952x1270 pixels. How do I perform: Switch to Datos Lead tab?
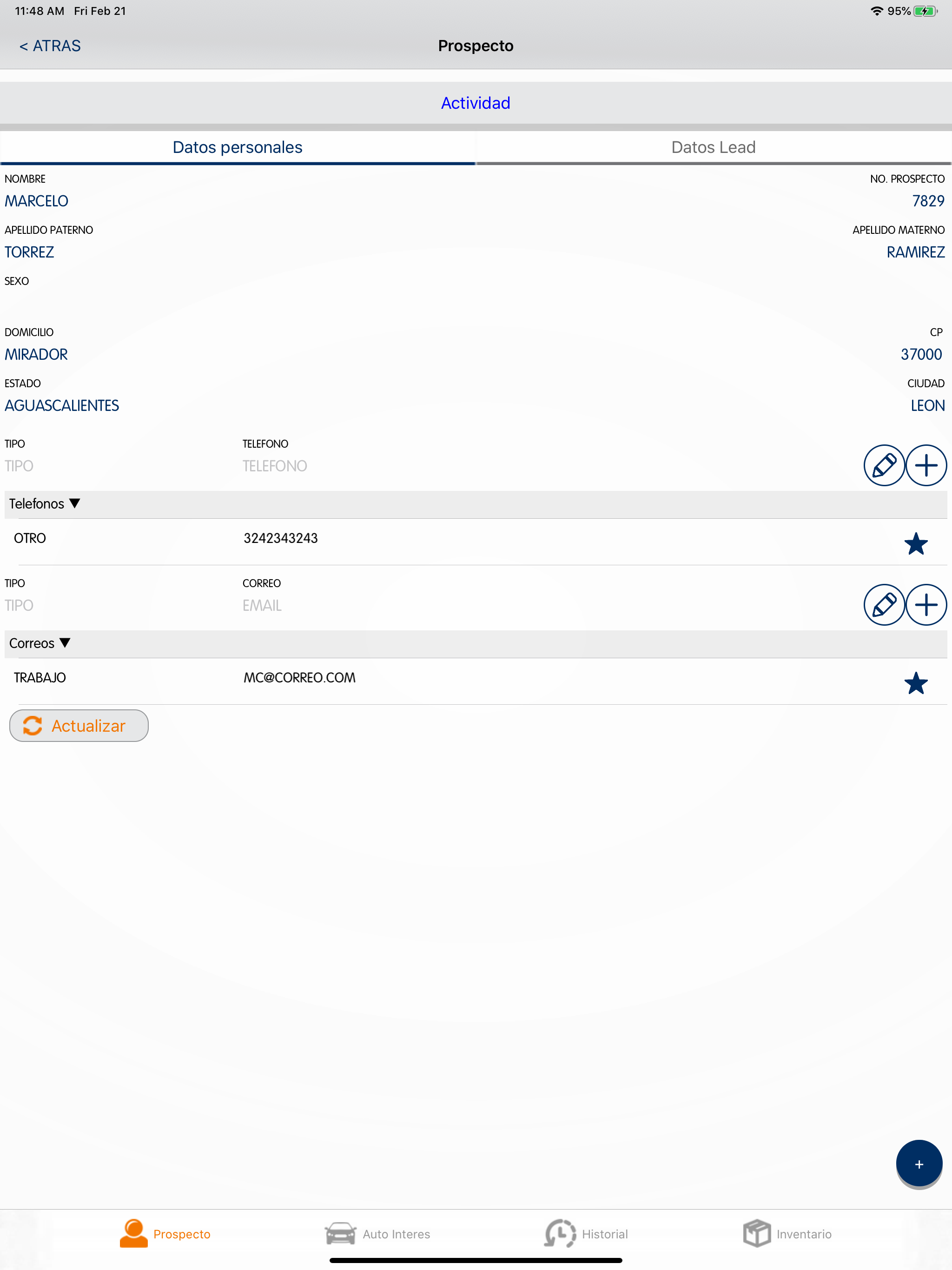(714, 147)
